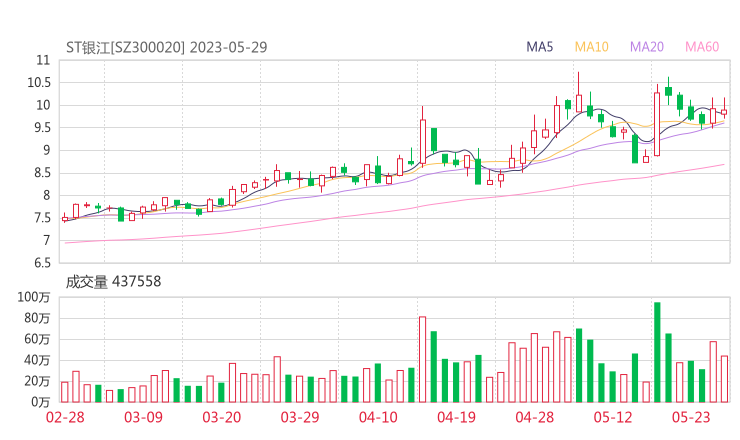This screenshot has height=440, width=740.
Task: Click the tallest red volume bar
Action: (422, 359)
